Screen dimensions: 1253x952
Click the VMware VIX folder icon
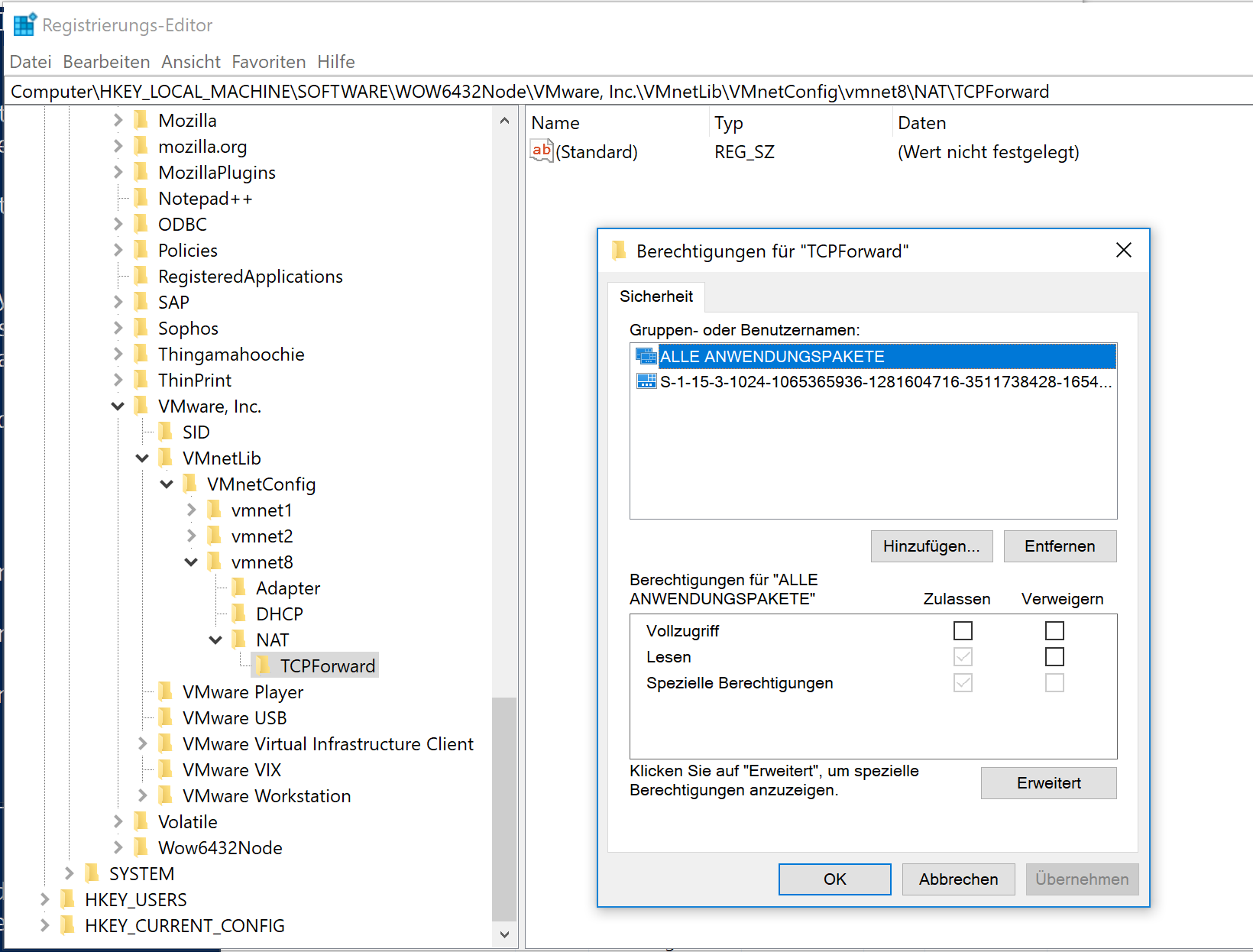pyautogui.click(x=165, y=770)
